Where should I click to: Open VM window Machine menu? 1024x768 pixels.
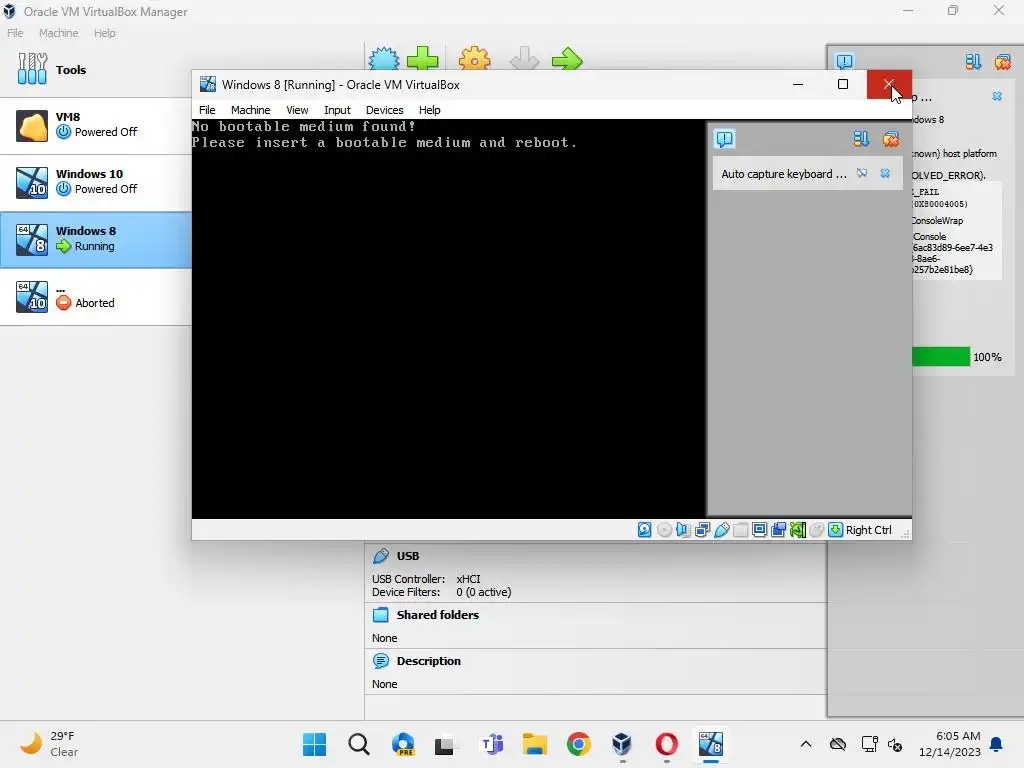point(250,110)
